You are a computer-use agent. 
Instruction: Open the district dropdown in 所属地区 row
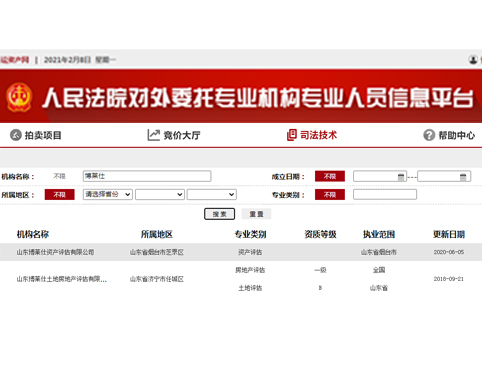pos(212,194)
